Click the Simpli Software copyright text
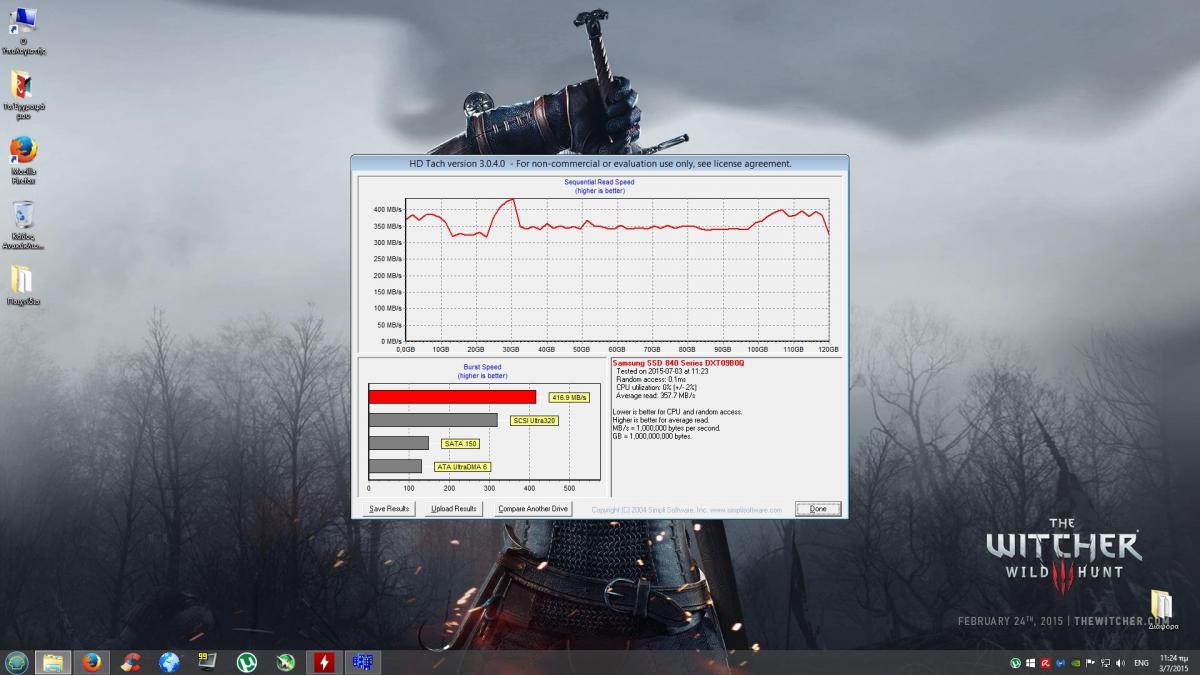The height and width of the screenshot is (675, 1200). [x=686, y=510]
